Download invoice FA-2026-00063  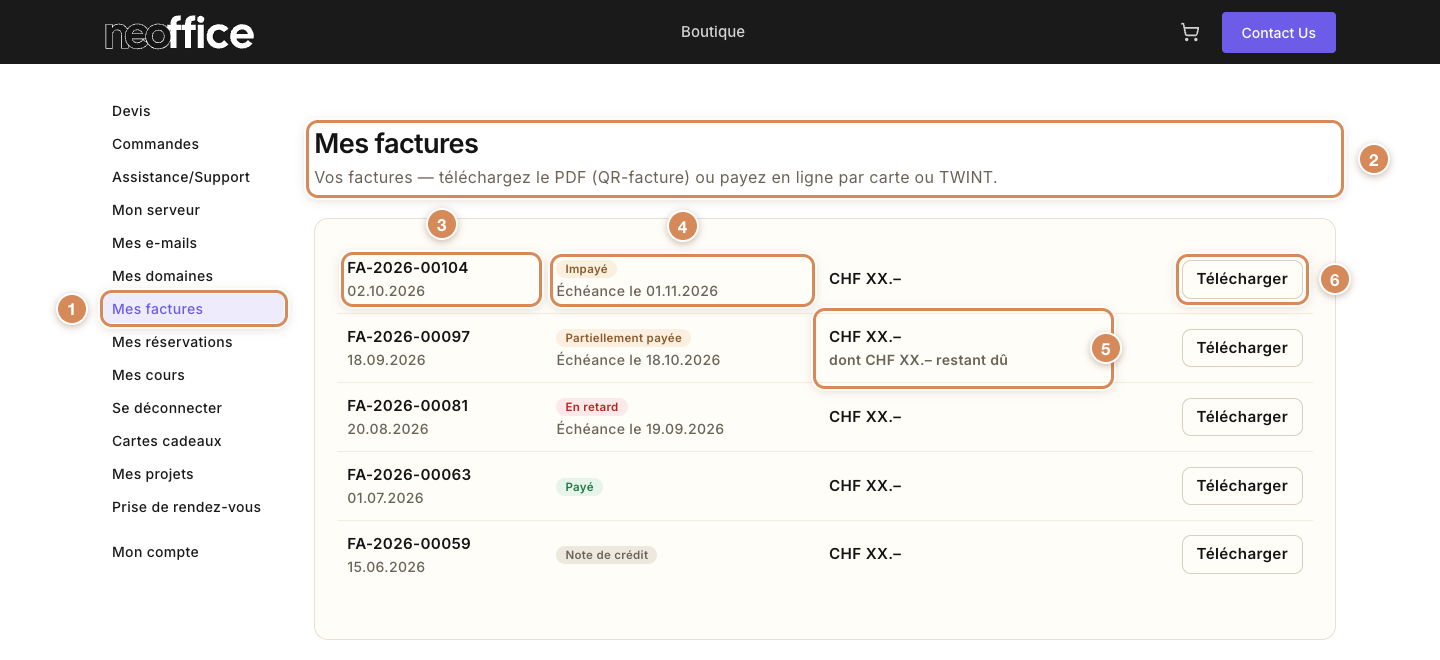click(x=1242, y=486)
